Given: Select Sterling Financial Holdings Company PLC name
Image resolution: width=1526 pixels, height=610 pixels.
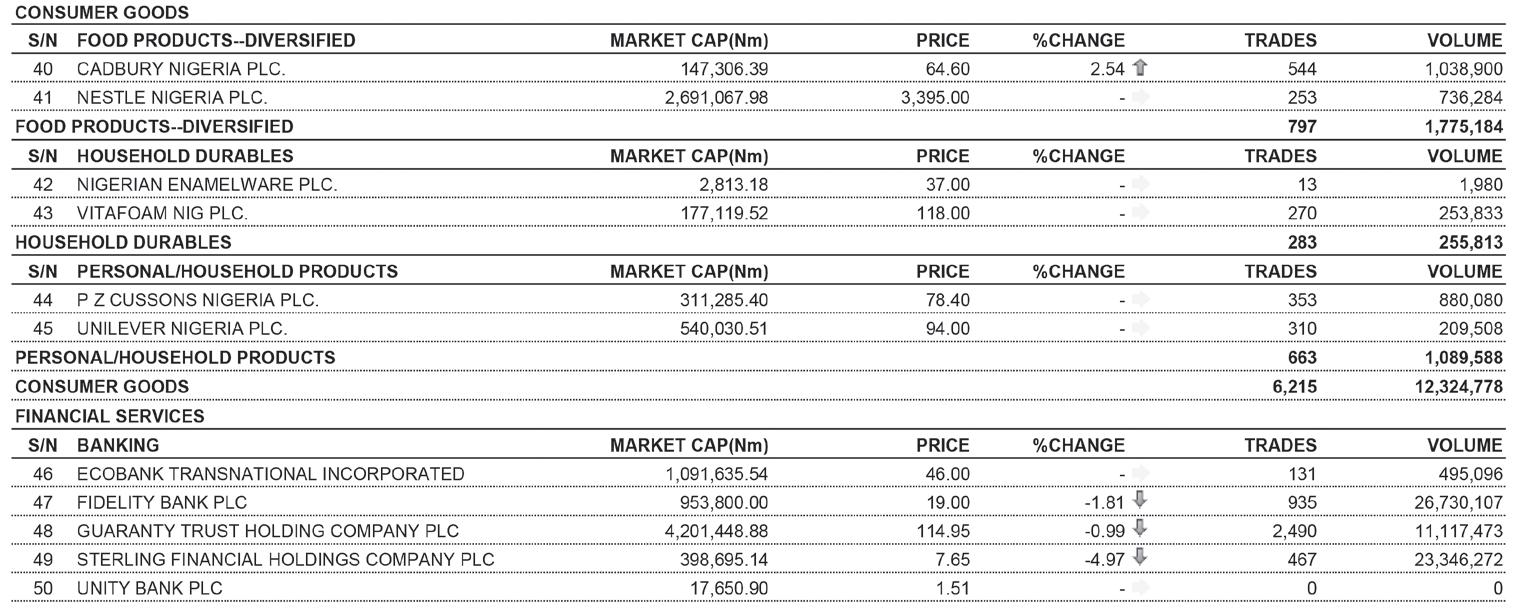Looking at the screenshot, I should coord(285,559).
